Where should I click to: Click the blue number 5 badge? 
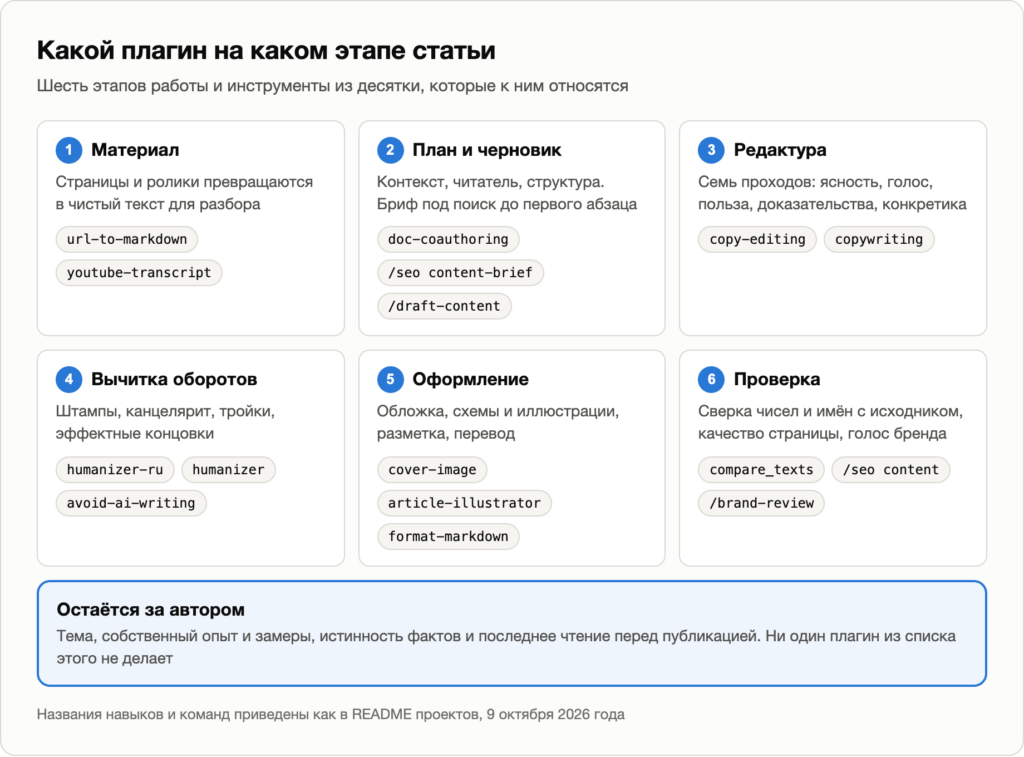pos(390,379)
